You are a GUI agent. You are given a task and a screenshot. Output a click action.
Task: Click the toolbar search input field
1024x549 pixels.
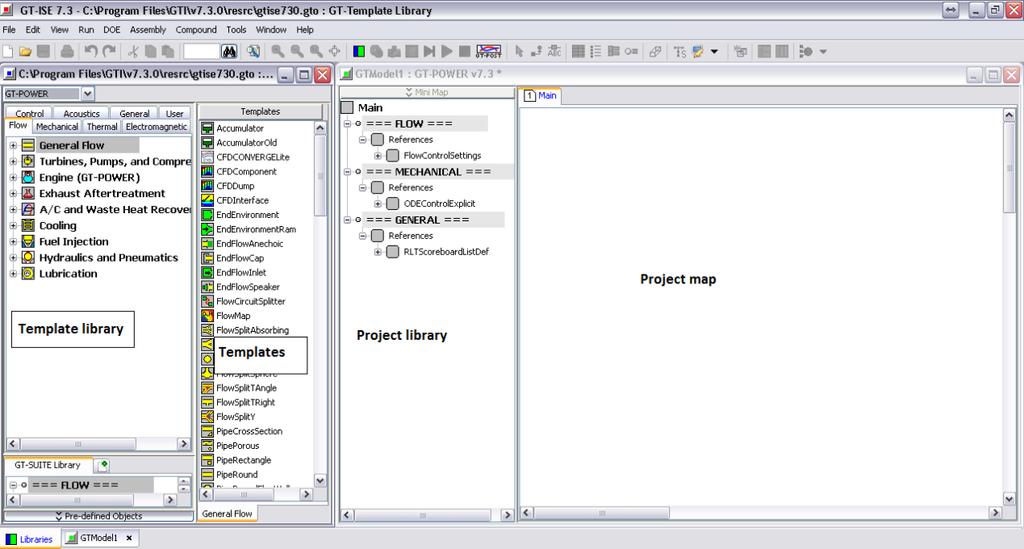(201, 51)
